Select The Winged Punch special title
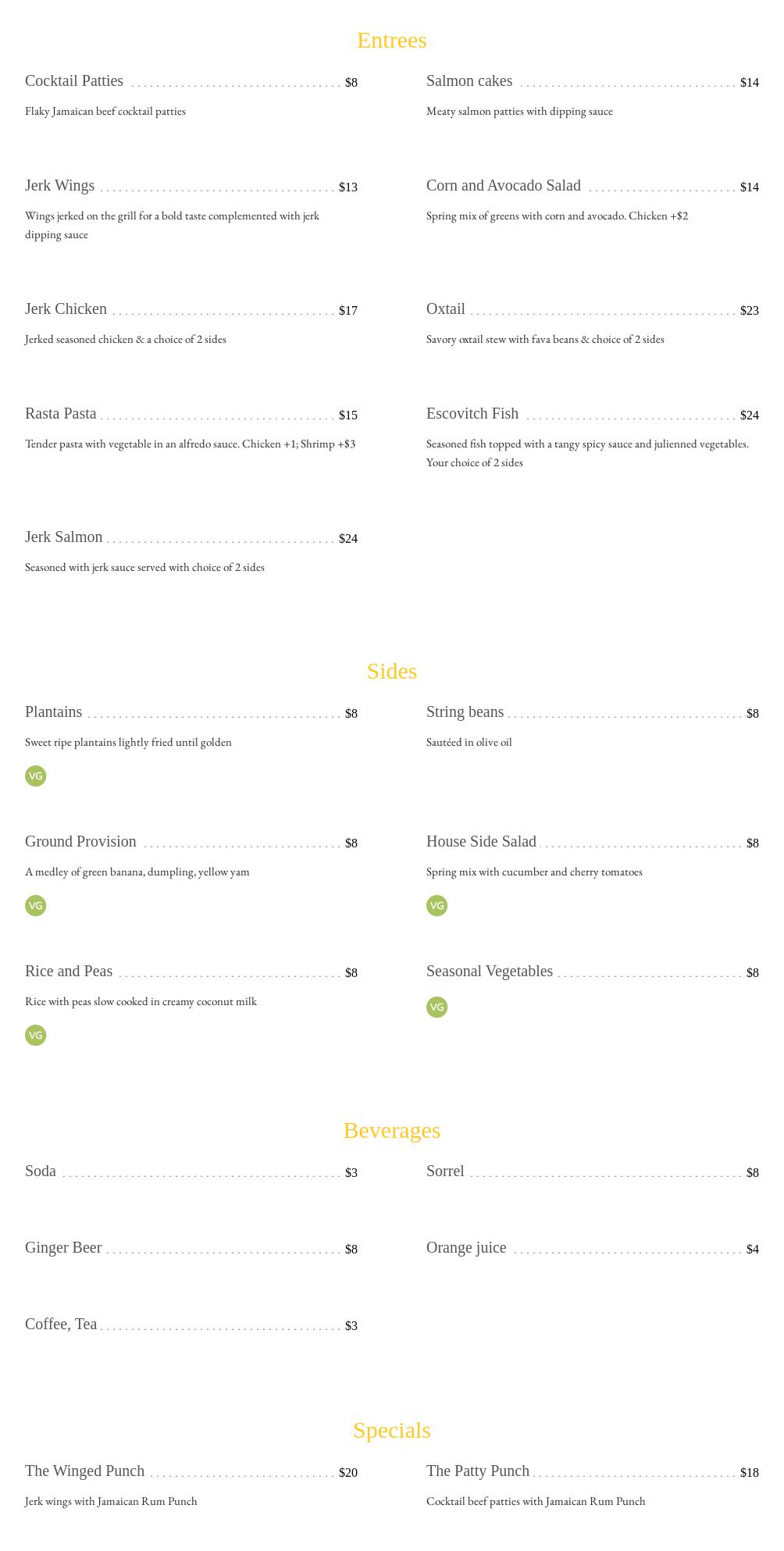Screen dimensions: 784x1551 click(x=84, y=1471)
